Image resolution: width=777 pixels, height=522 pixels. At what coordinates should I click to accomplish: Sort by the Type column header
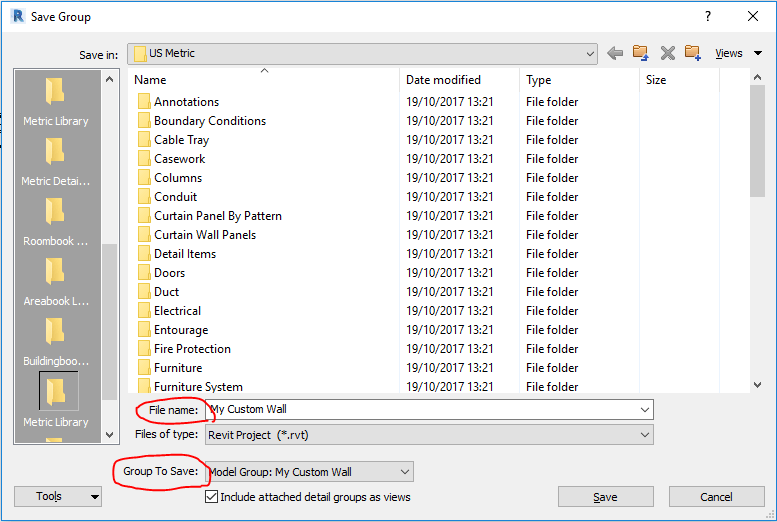tap(579, 80)
